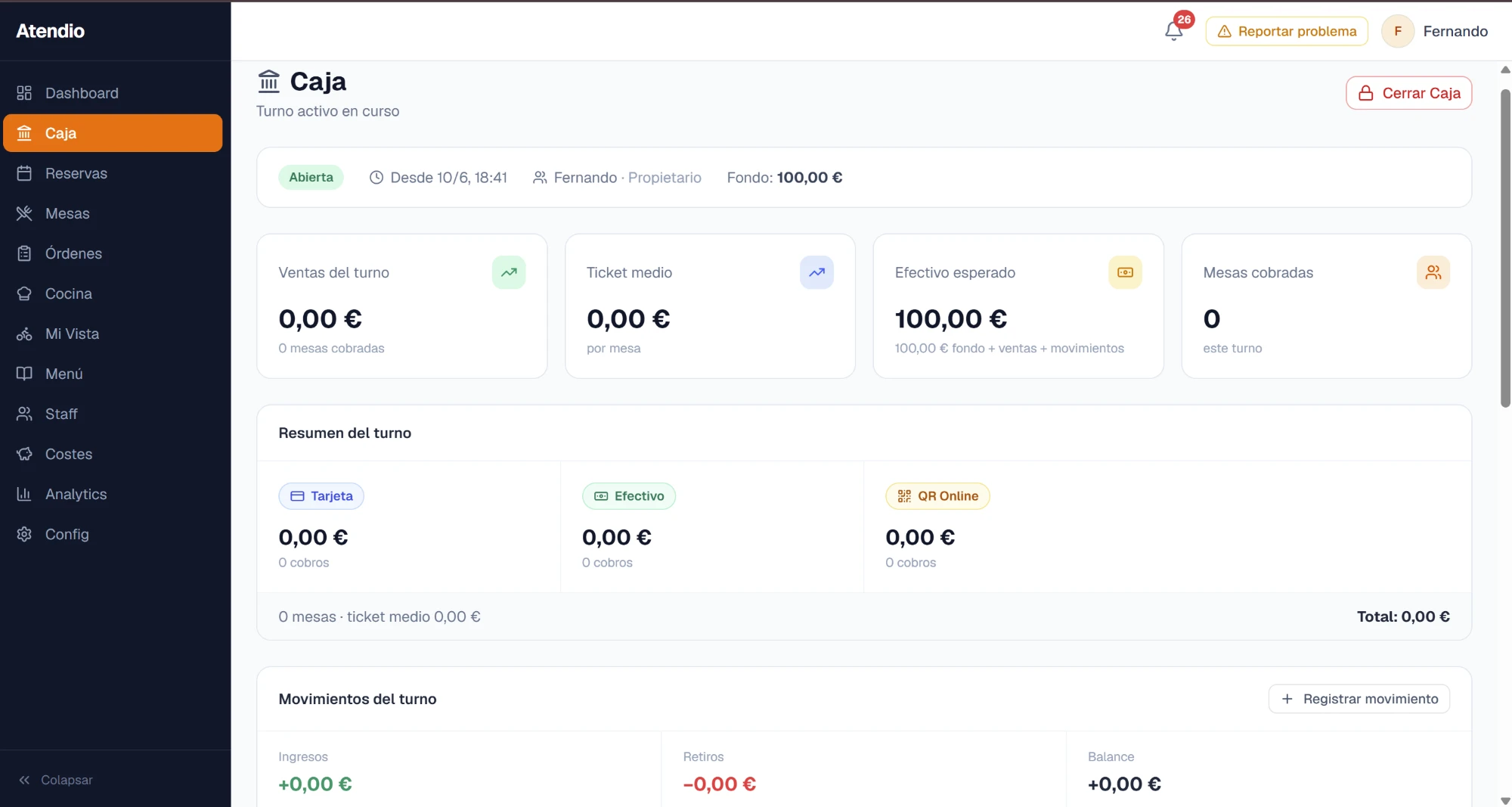1512x807 pixels.
Task: Click the QR Online payment badge
Action: 937,496
